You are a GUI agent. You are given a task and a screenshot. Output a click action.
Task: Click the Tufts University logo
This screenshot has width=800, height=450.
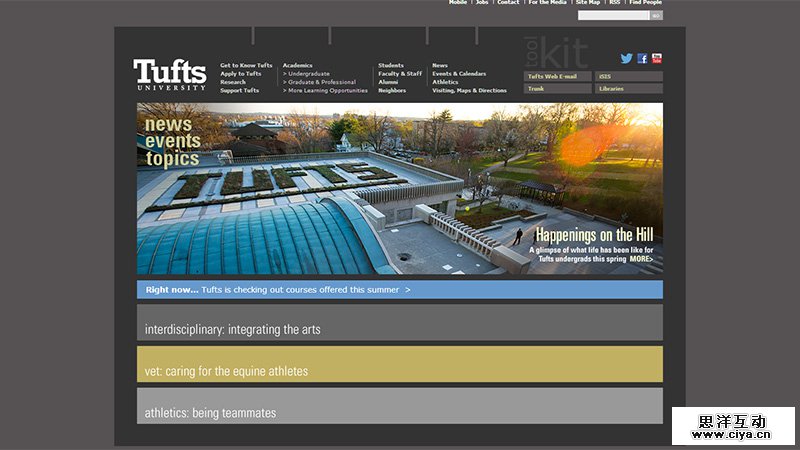click(x=170, y=75)
